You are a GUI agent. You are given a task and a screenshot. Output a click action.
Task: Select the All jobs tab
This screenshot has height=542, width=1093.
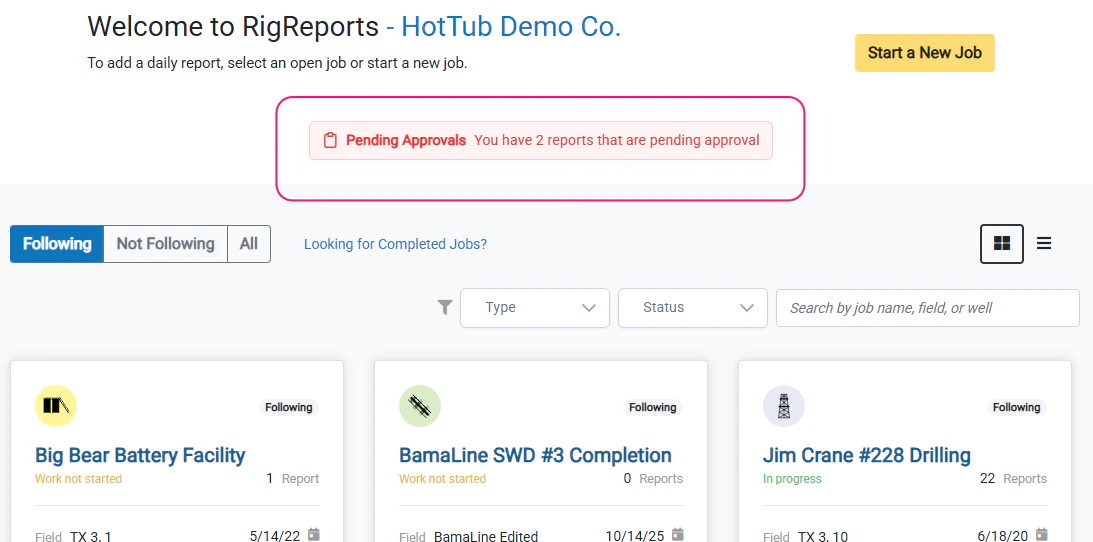(249, 244)
